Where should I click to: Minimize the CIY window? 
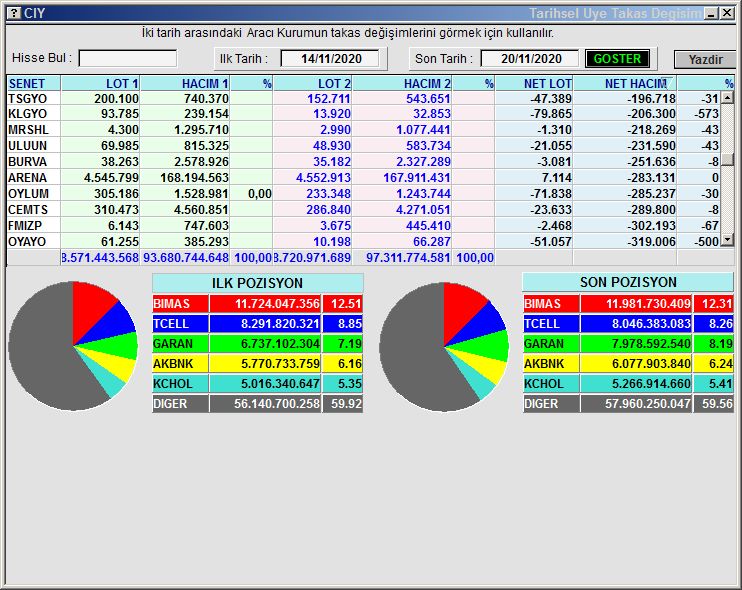click(x=711, y=13)
